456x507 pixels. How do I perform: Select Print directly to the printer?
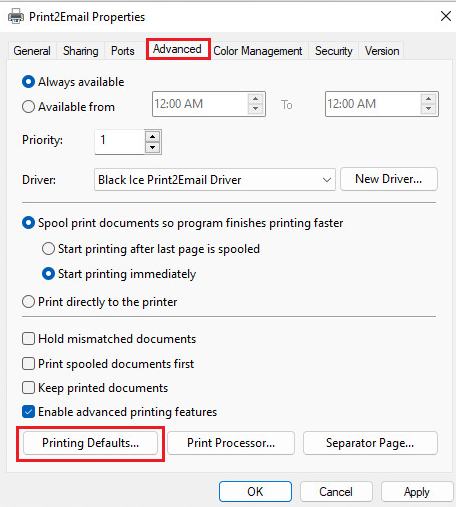click(28, 302)
